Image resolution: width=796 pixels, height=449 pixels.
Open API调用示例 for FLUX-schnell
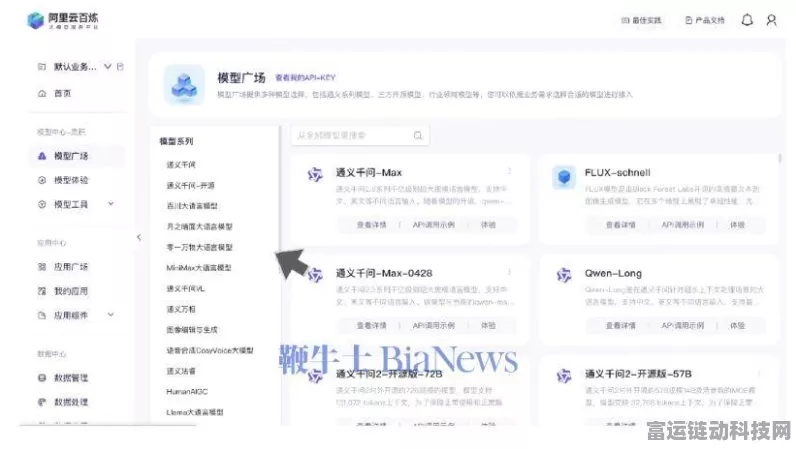(x=683, y=224)
